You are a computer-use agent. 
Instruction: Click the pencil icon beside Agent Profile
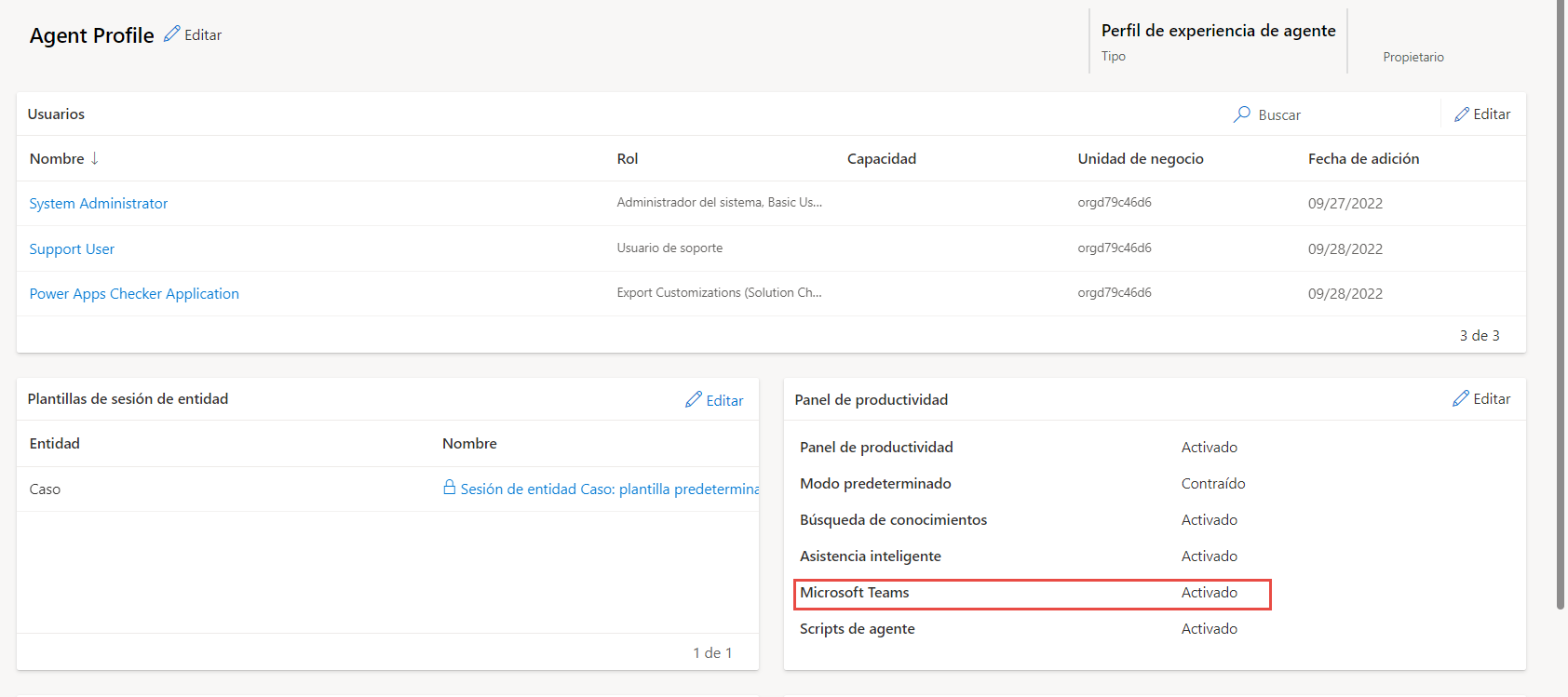coord(171,34)
